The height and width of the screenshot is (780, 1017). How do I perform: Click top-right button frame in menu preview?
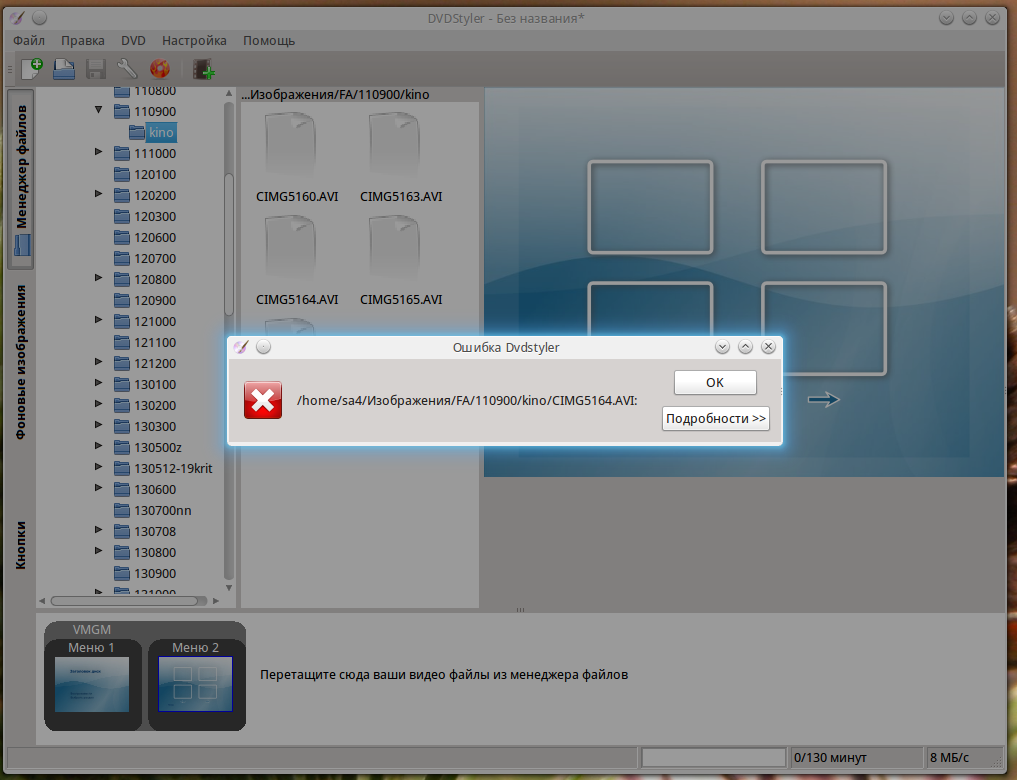pyautogui.click(x=824, y=207)
